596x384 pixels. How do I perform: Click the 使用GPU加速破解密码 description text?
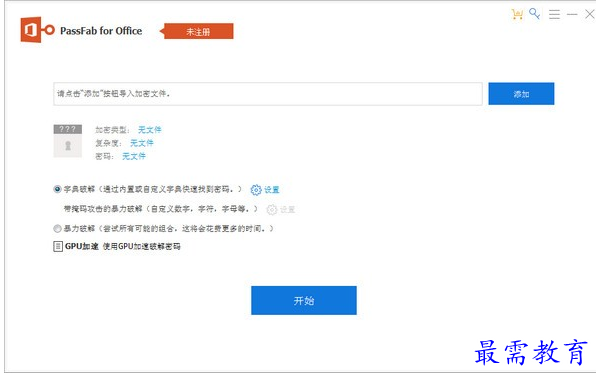point(141,246)
